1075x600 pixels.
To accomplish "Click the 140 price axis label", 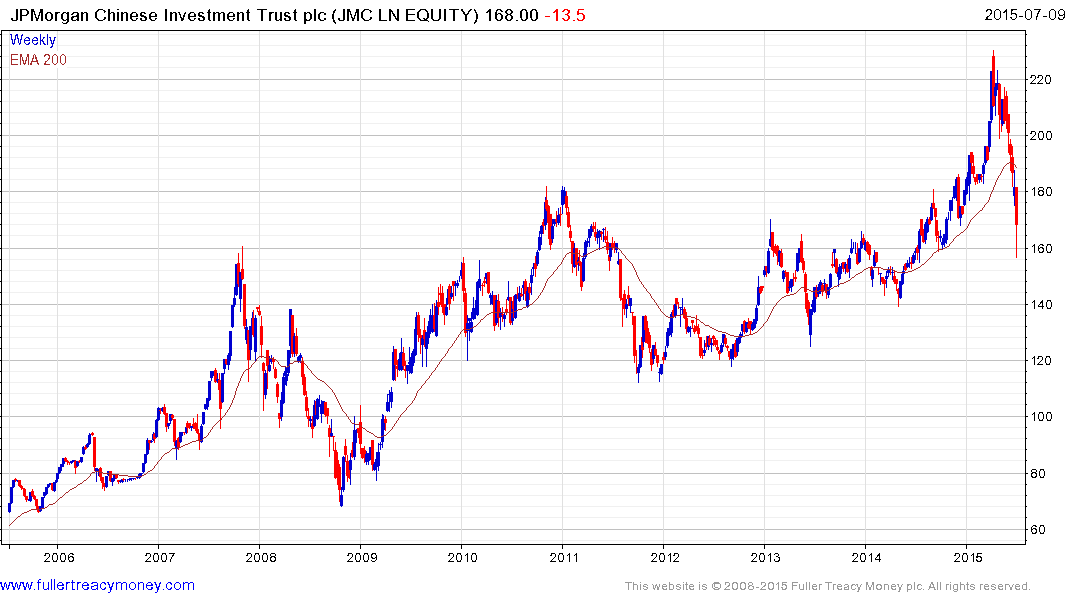I will pyautogui.click(x=1041, y=304).
